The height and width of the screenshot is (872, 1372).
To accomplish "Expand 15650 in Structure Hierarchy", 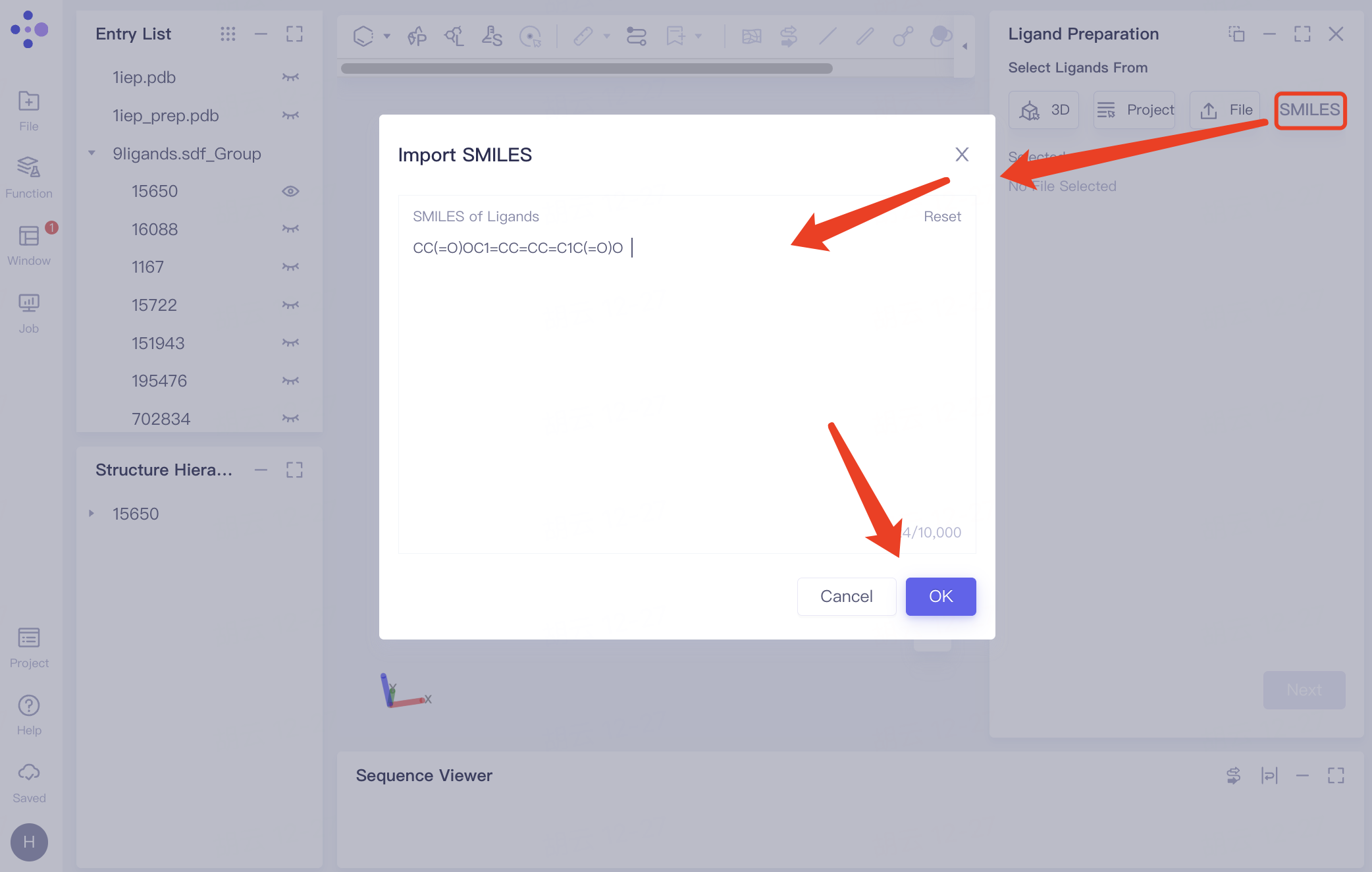I will click(91, 513).
